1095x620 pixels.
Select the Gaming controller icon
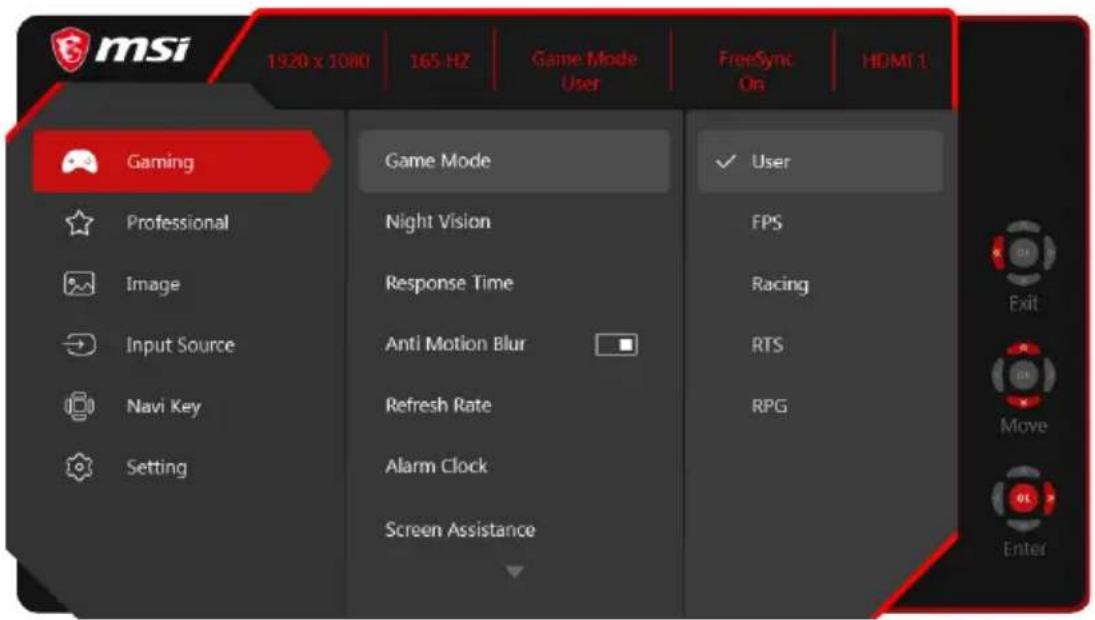point(80,161)
